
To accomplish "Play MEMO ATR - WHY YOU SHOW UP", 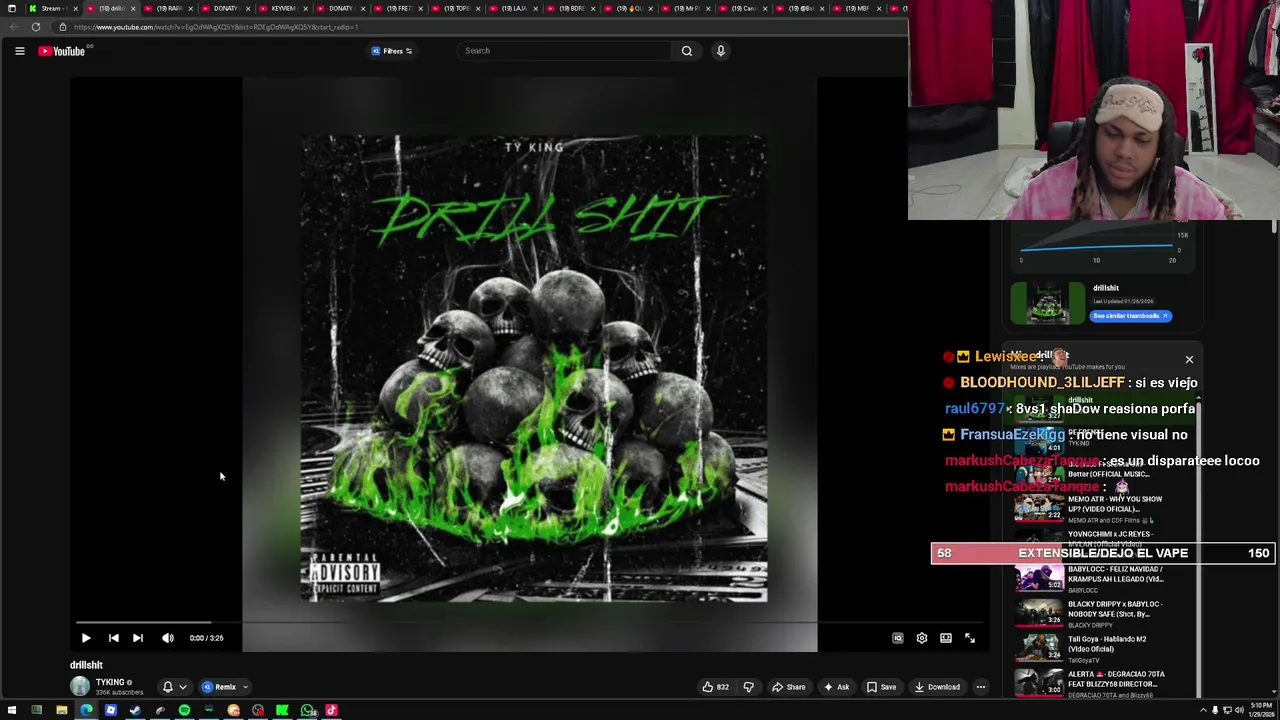I will [x=1098, y=509].
